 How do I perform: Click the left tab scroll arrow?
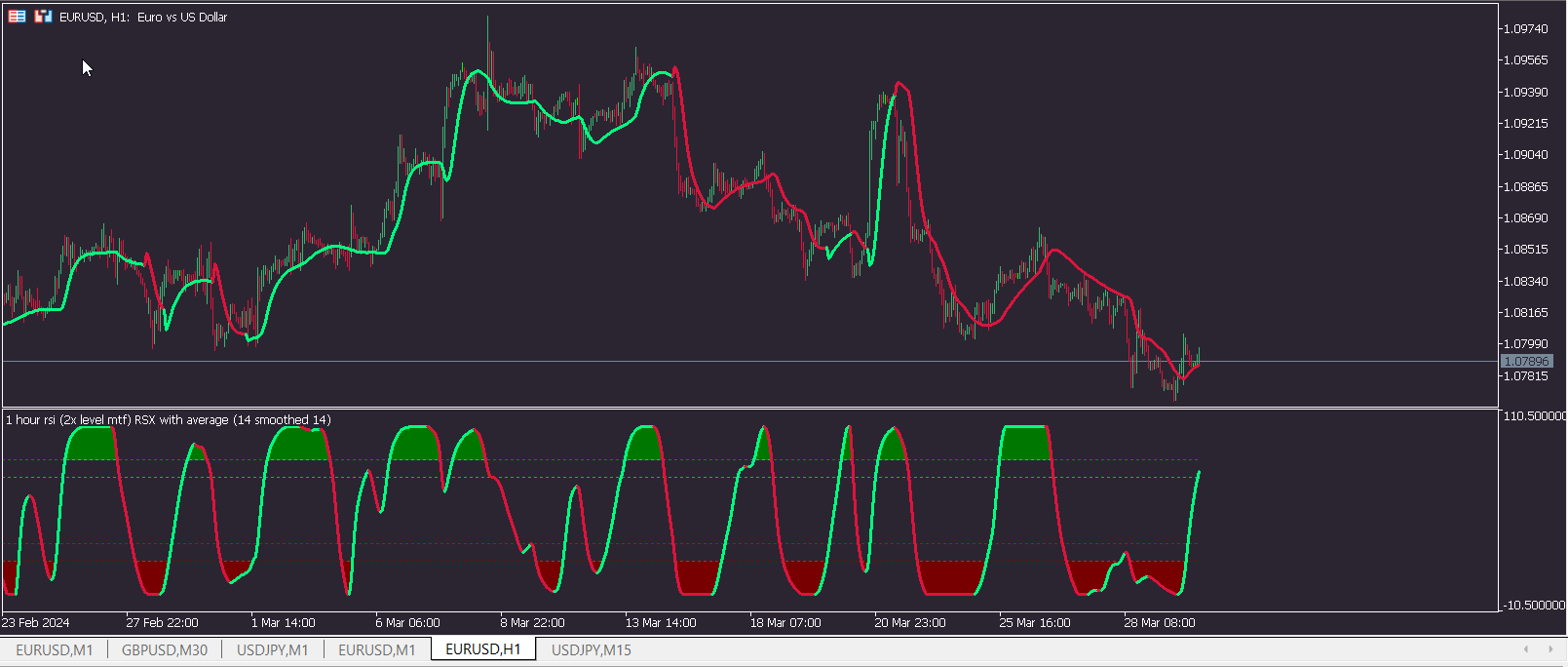(1525, 649)
